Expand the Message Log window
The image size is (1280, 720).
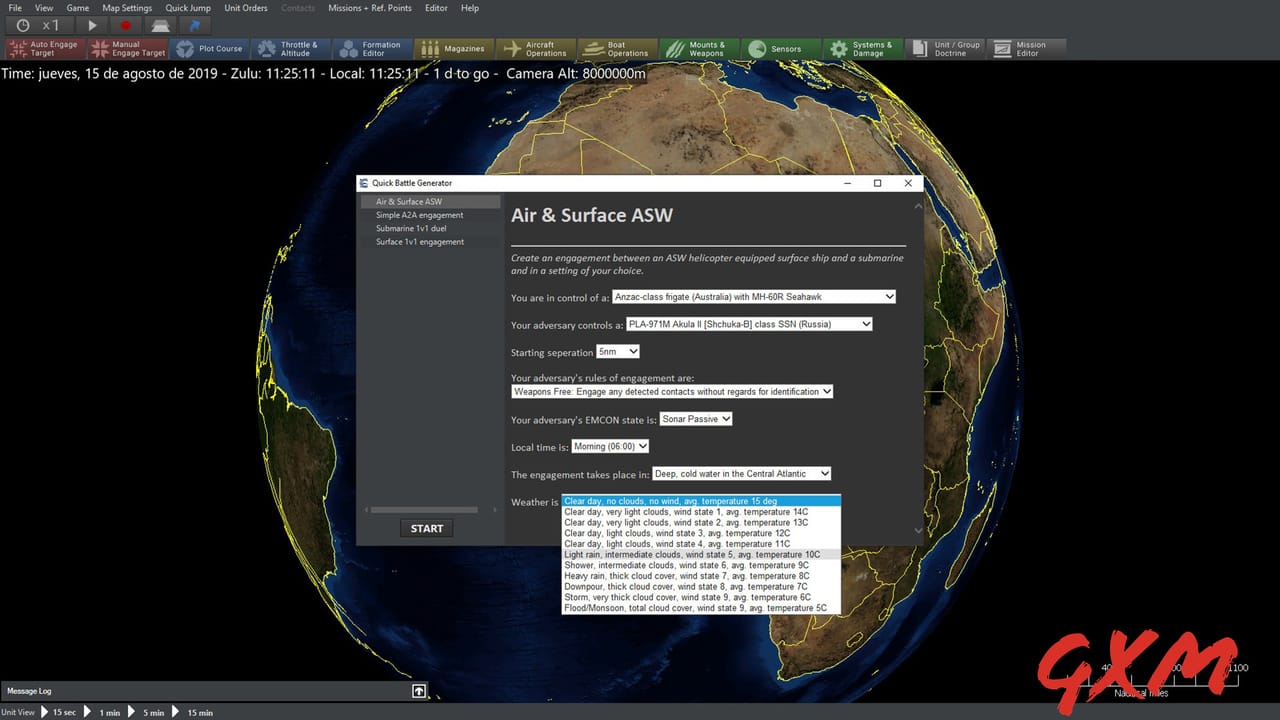tap(419, 690)
